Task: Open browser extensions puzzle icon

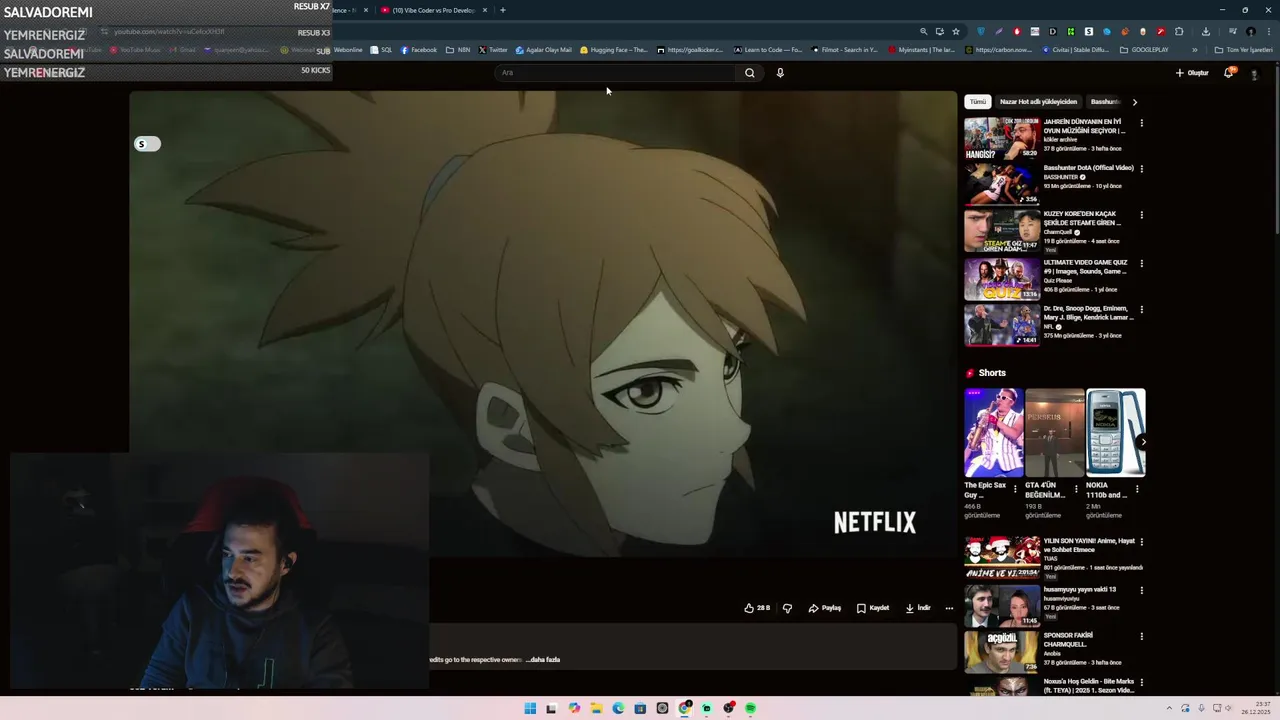Action: pyautogui.click(x=1179, y=31)
